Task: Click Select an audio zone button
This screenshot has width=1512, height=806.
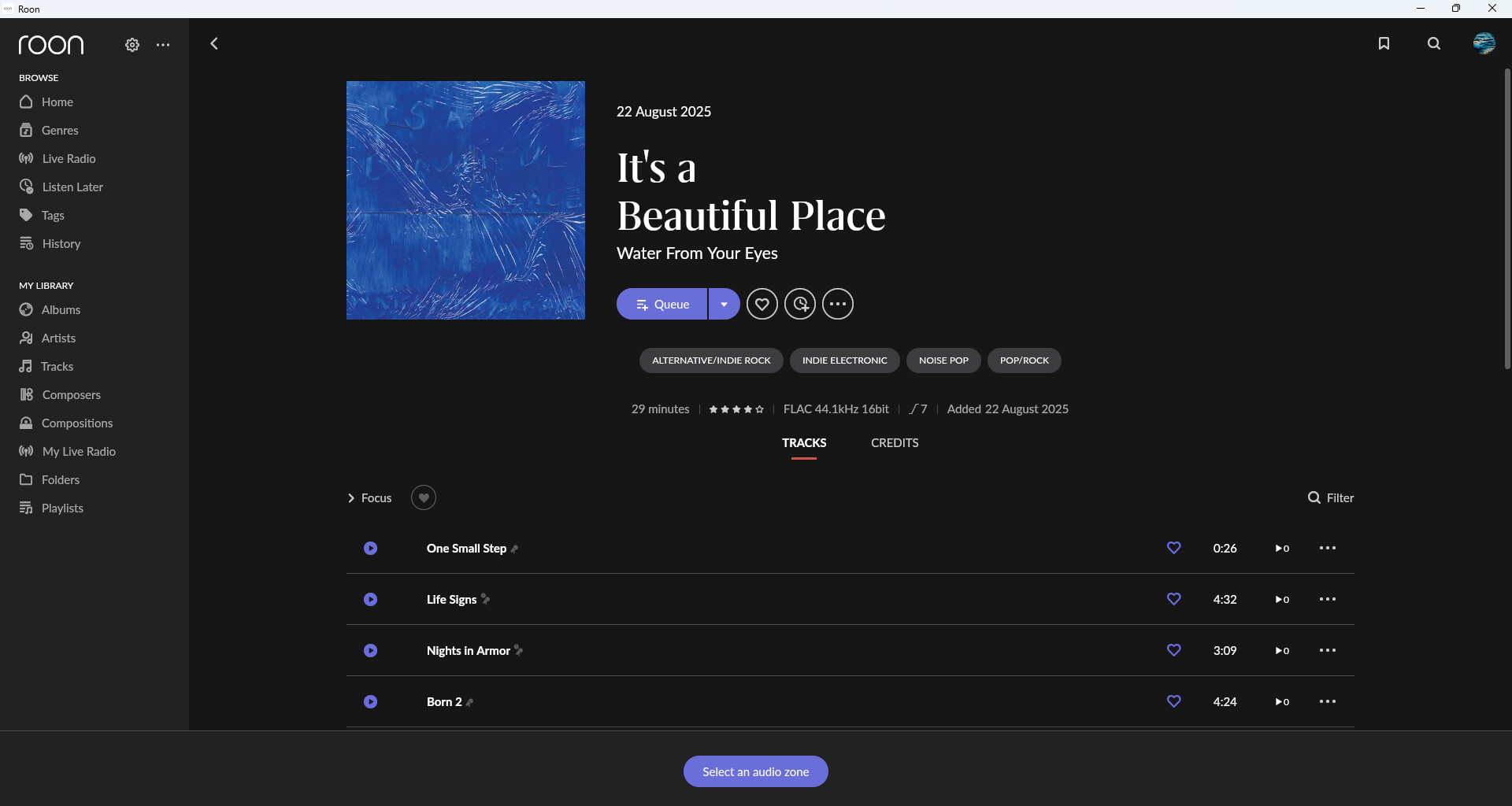Action: pyautogui.click(x=755, y=772)
